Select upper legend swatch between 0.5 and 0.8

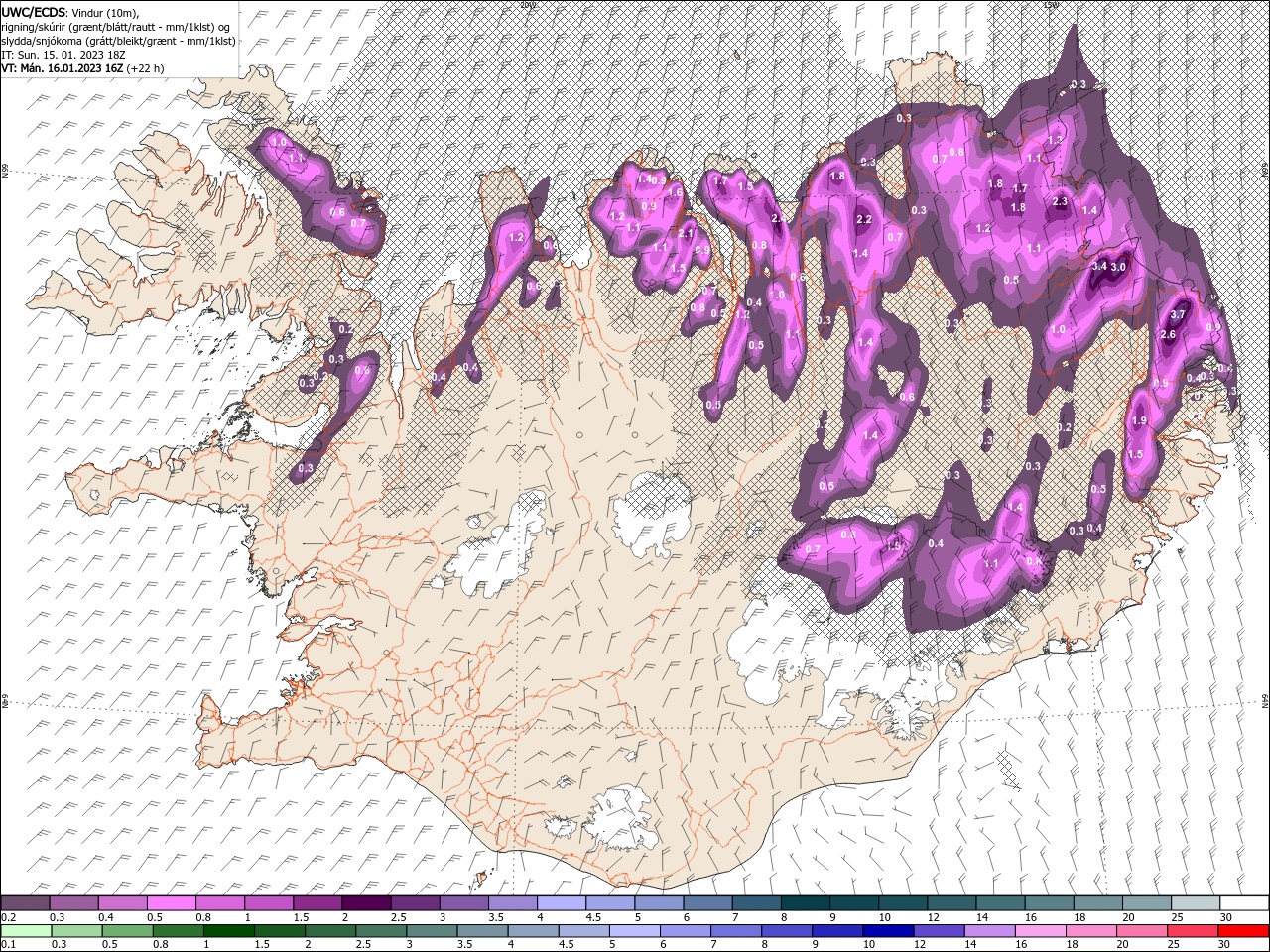[171, 903]
